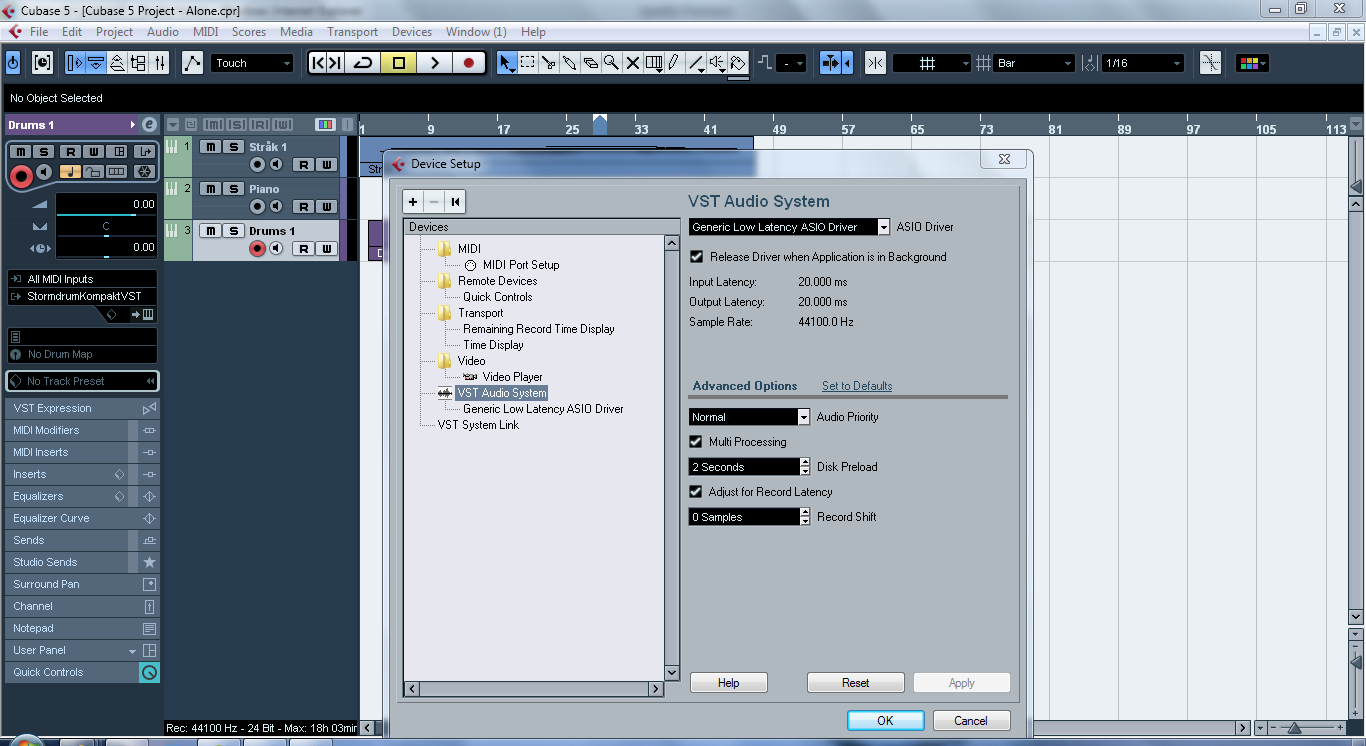The width and height of the screenshot is (1366, 746).
Task: Toggle the Cycle loop button
Action: point(363,63)
